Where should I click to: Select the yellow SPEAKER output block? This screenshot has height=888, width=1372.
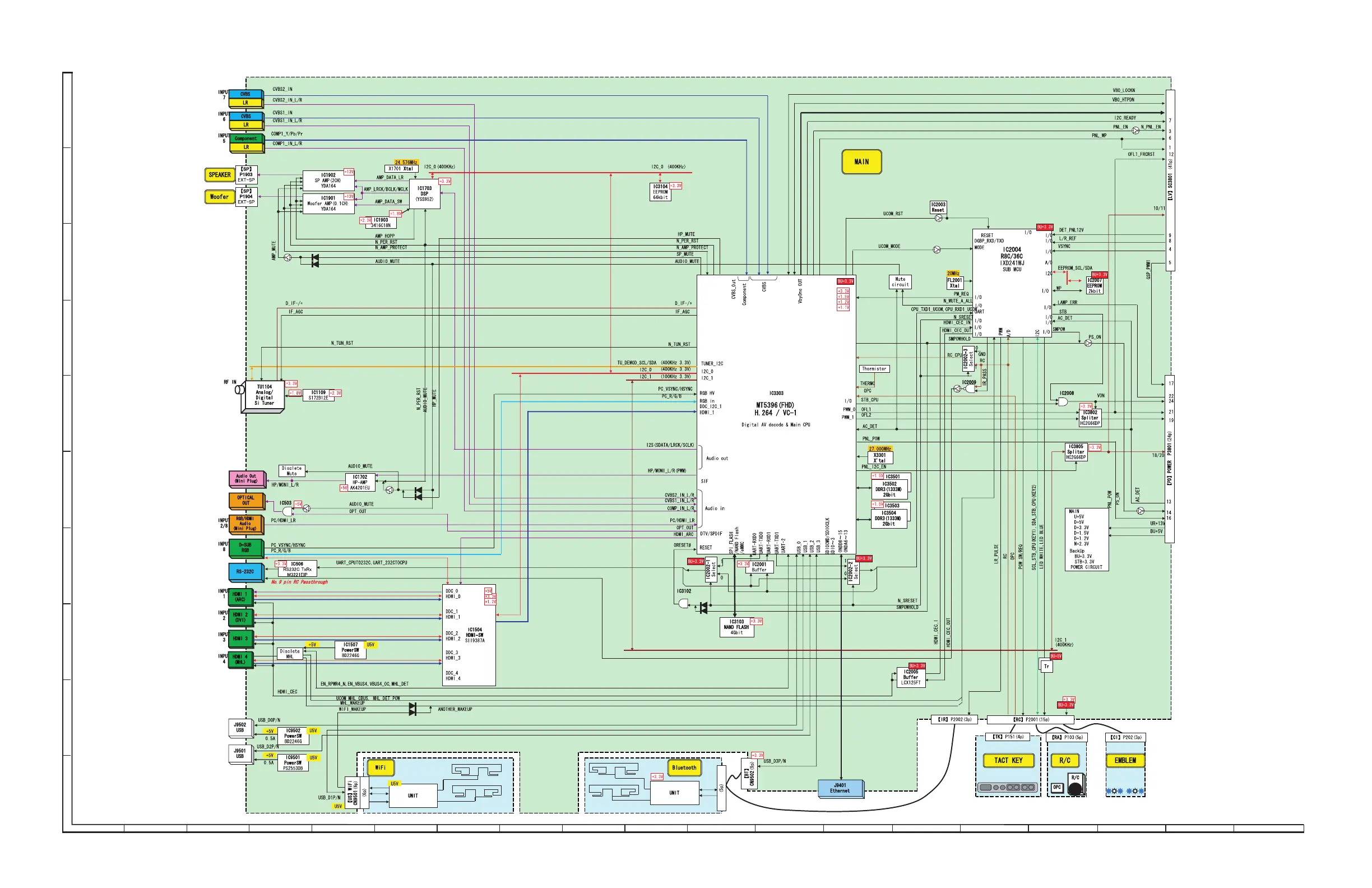point(219,175)
